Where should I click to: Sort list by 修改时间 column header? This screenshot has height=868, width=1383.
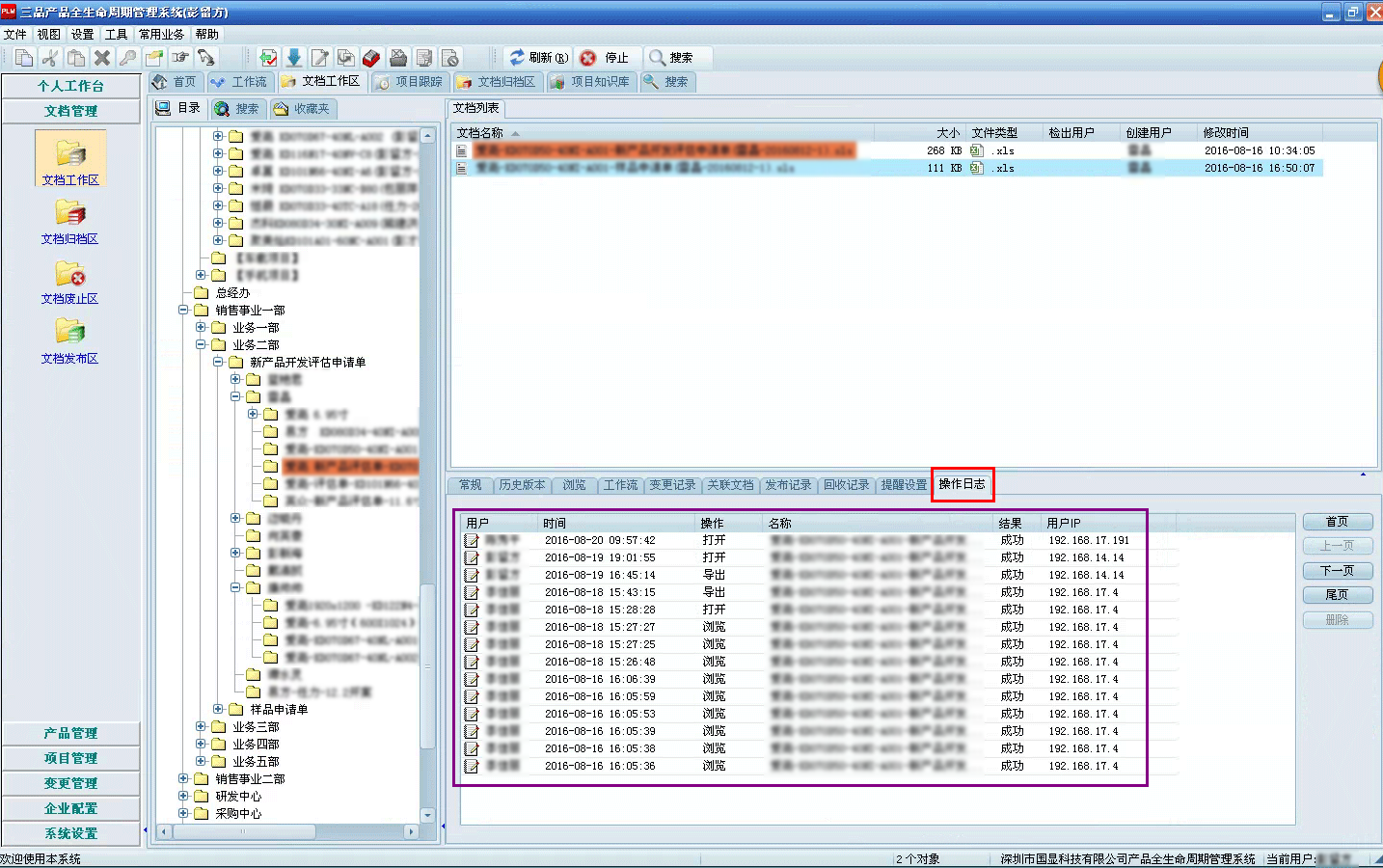[x=1226, y=132]
